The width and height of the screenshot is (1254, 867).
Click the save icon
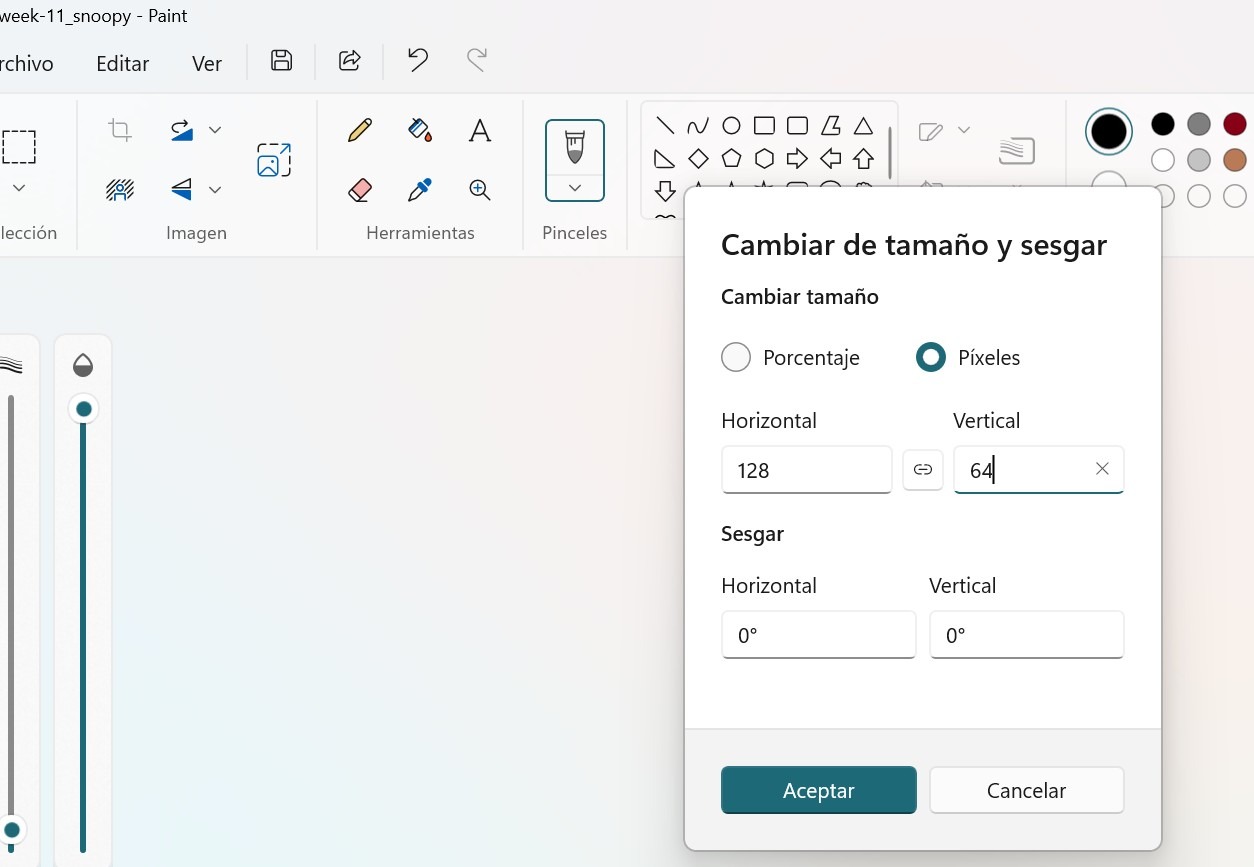tap(282, 60)
